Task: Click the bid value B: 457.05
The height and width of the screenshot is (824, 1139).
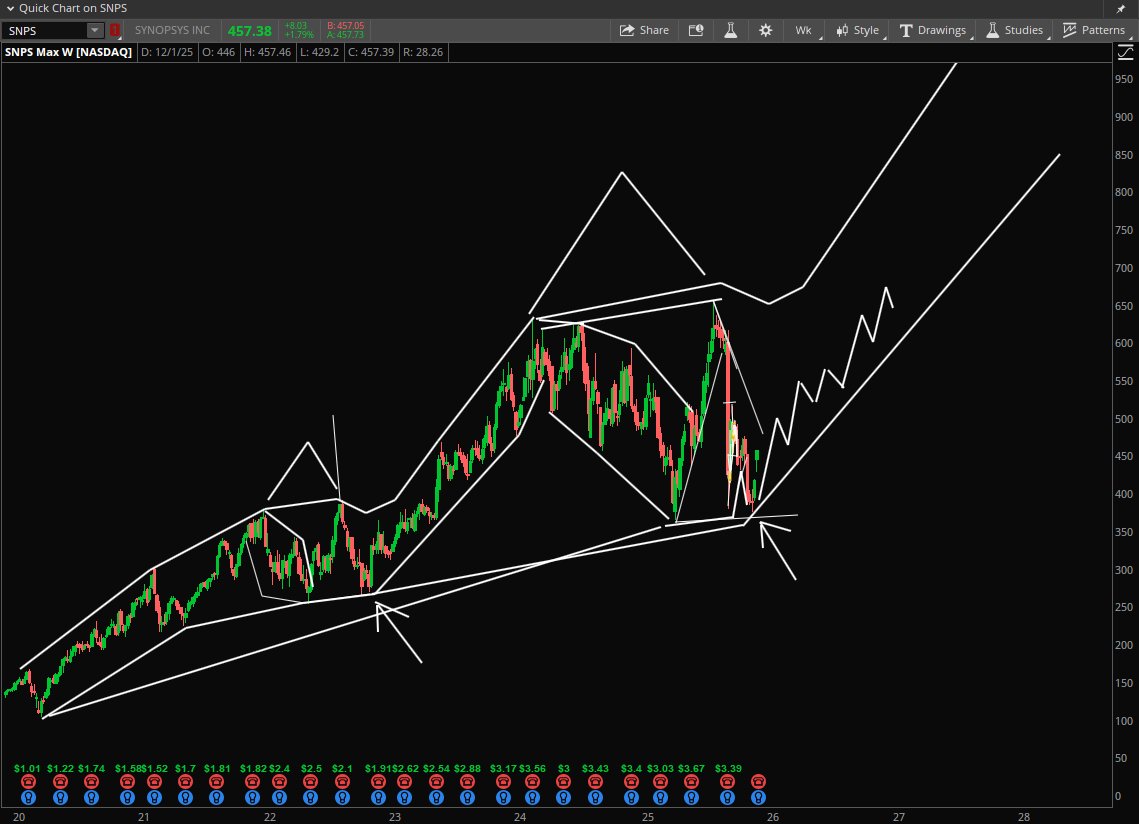Action: [346, 25]
